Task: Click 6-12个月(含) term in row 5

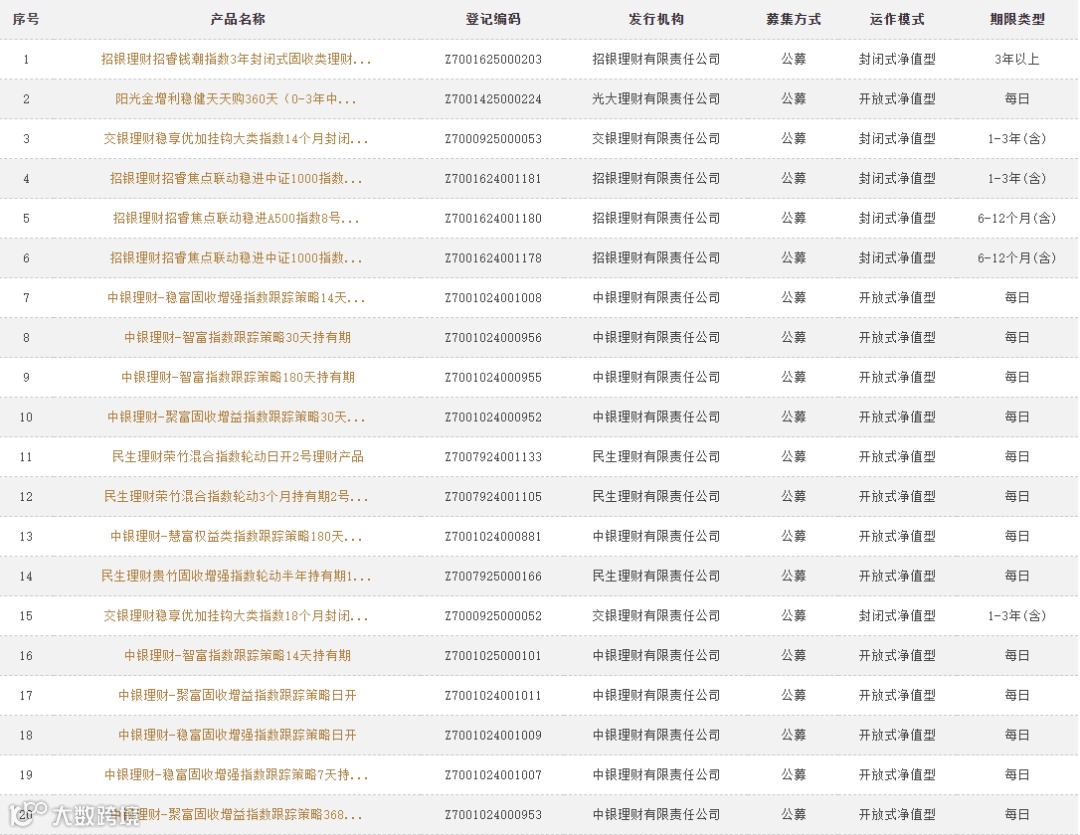Action: (1017, 218)
